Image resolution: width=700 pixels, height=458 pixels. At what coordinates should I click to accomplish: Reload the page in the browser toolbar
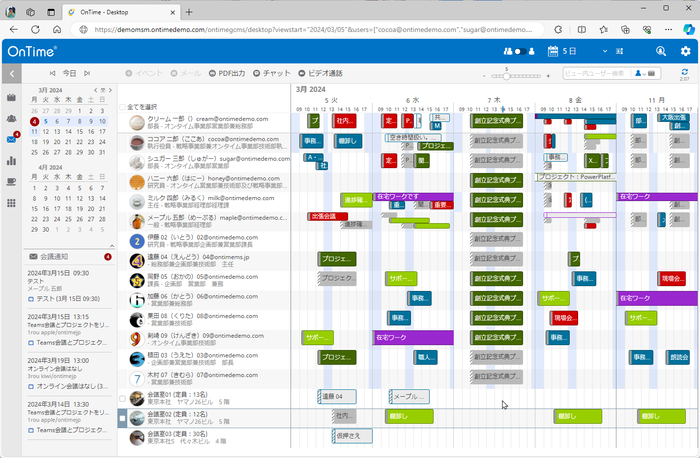pyautogui.click(x=35, y=29)
